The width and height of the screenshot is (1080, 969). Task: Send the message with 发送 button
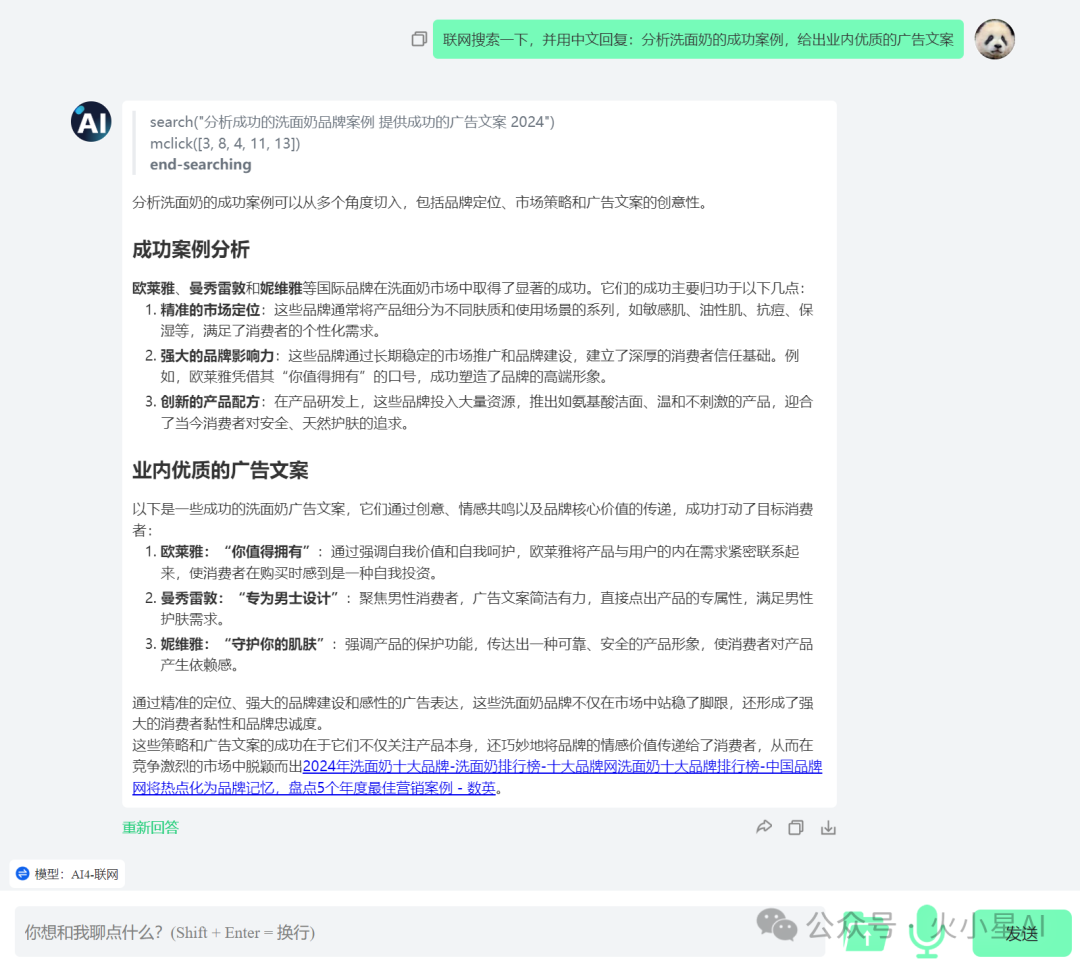1021,933
